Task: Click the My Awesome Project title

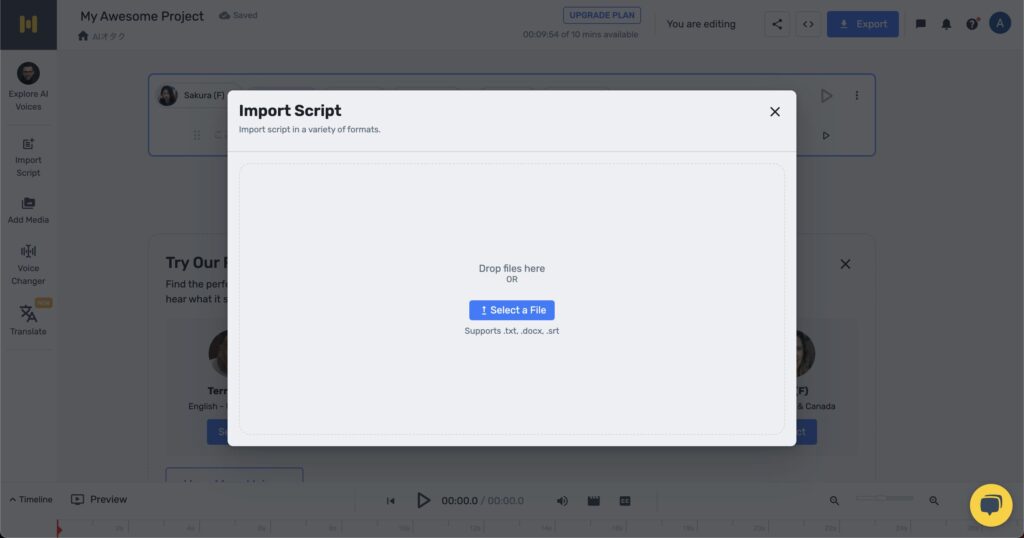Action: click(x=142, y=16)
